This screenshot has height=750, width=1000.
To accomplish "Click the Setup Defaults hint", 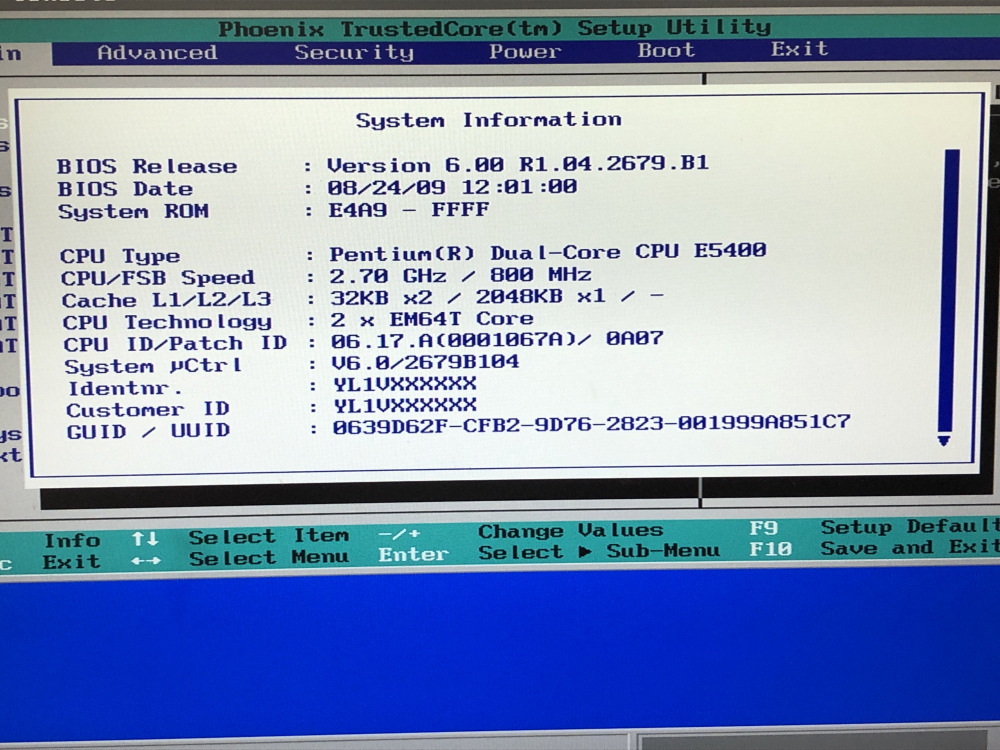I will click(910, 527).
